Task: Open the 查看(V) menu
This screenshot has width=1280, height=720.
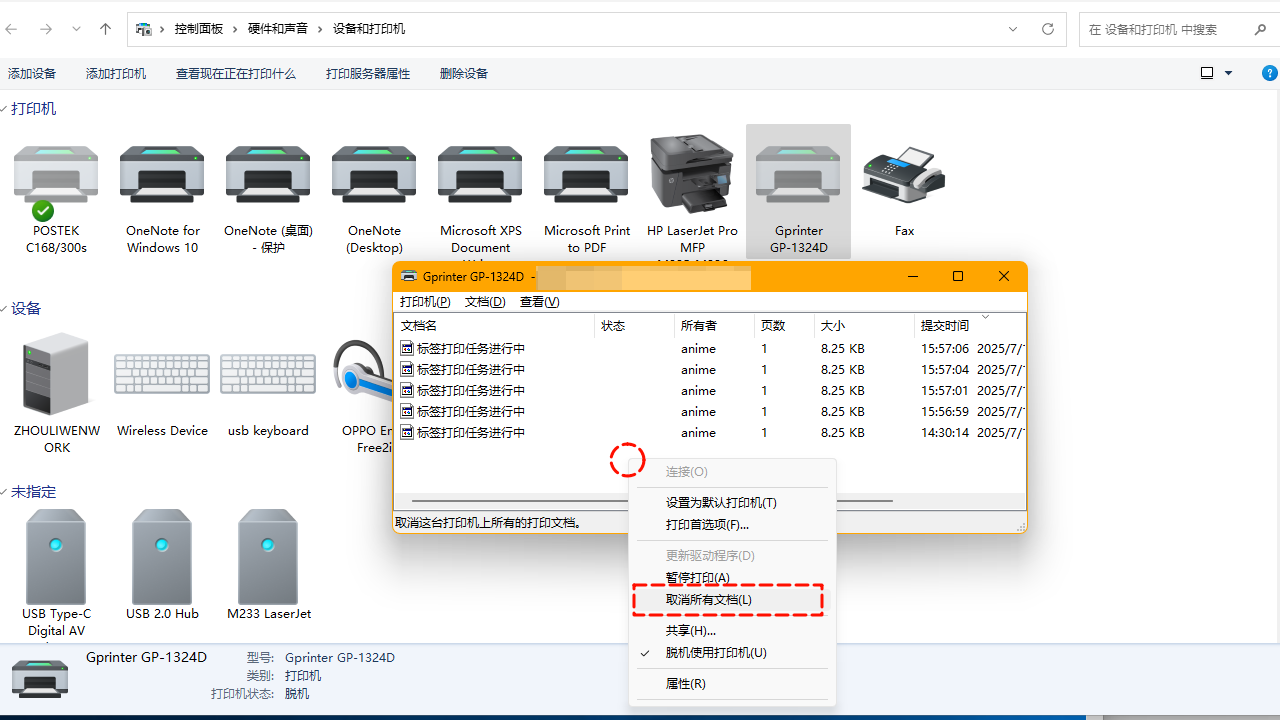Action: pyautogui.click(x=540, y=301)
